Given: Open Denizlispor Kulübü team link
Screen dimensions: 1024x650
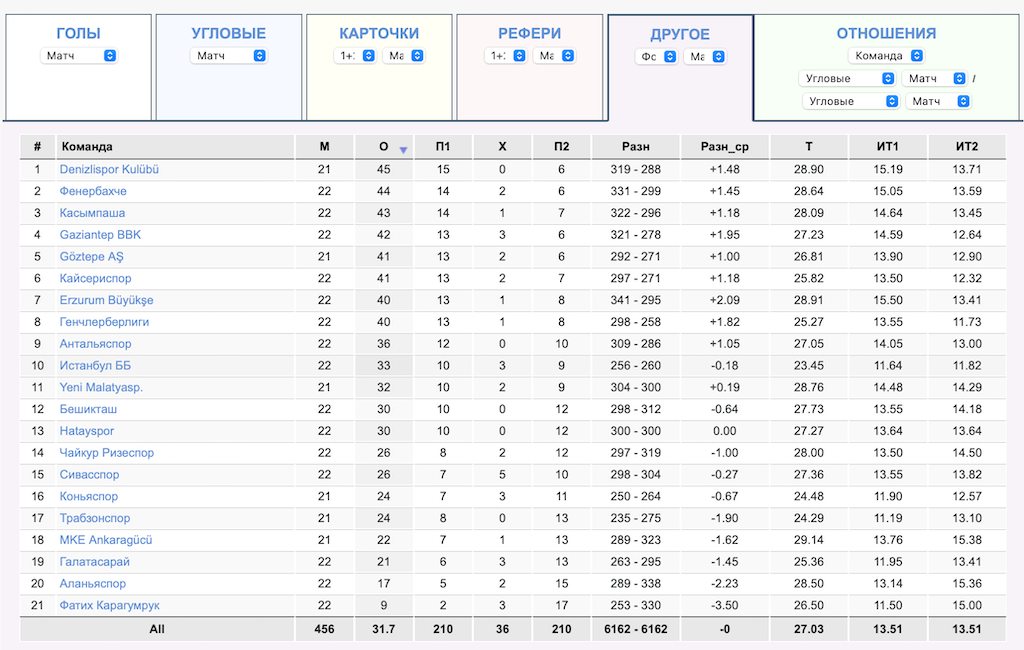Looking at the screenshot, I should (109, 169).
